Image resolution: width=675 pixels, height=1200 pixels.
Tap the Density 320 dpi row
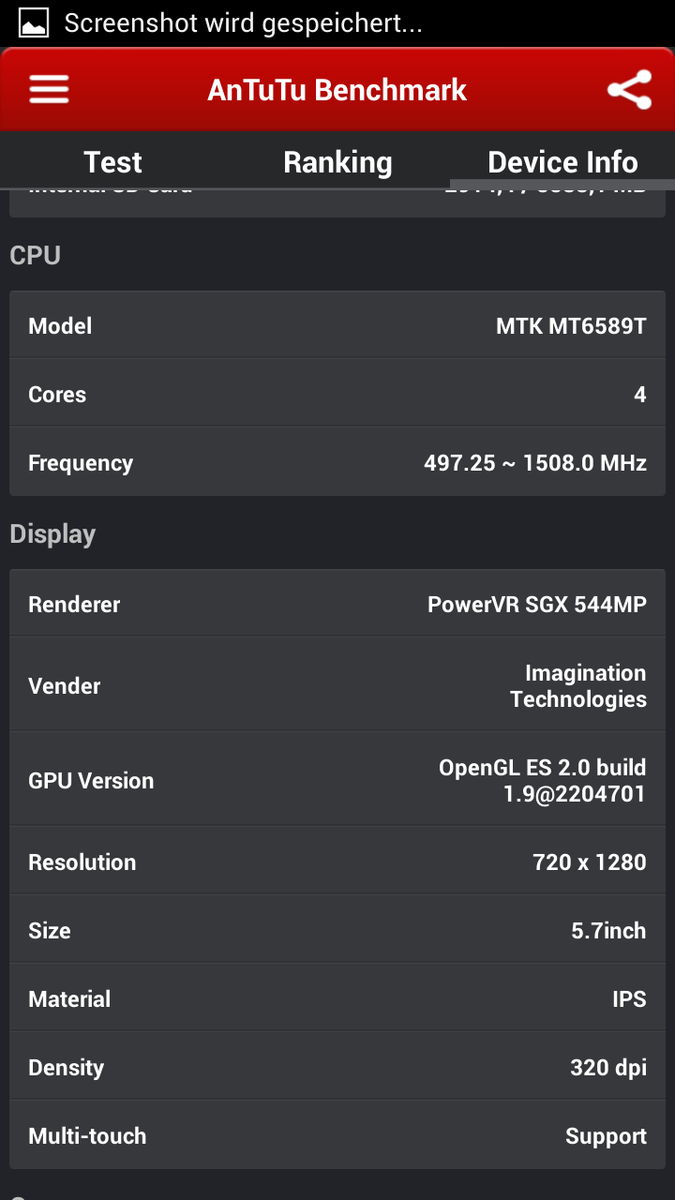pyautogui.click(x=337, y=1067)
